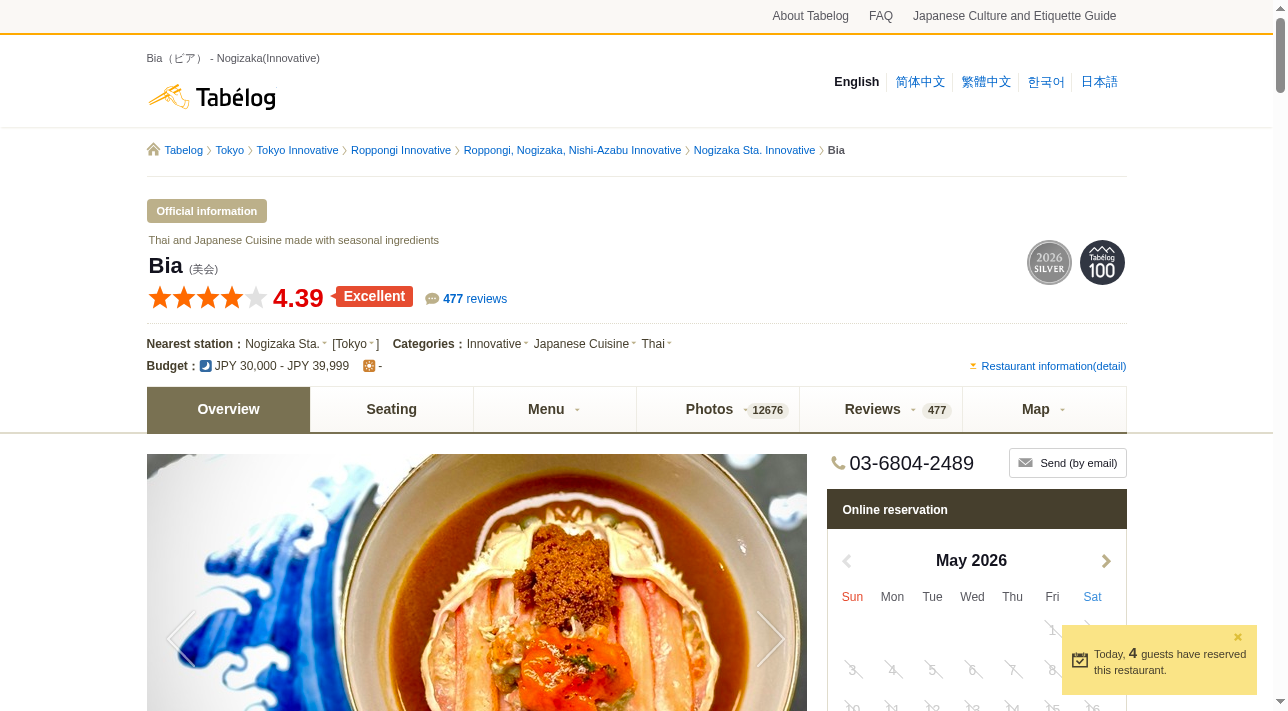
Task: Click the phone icon beside the number
Action: coord(838,463)
